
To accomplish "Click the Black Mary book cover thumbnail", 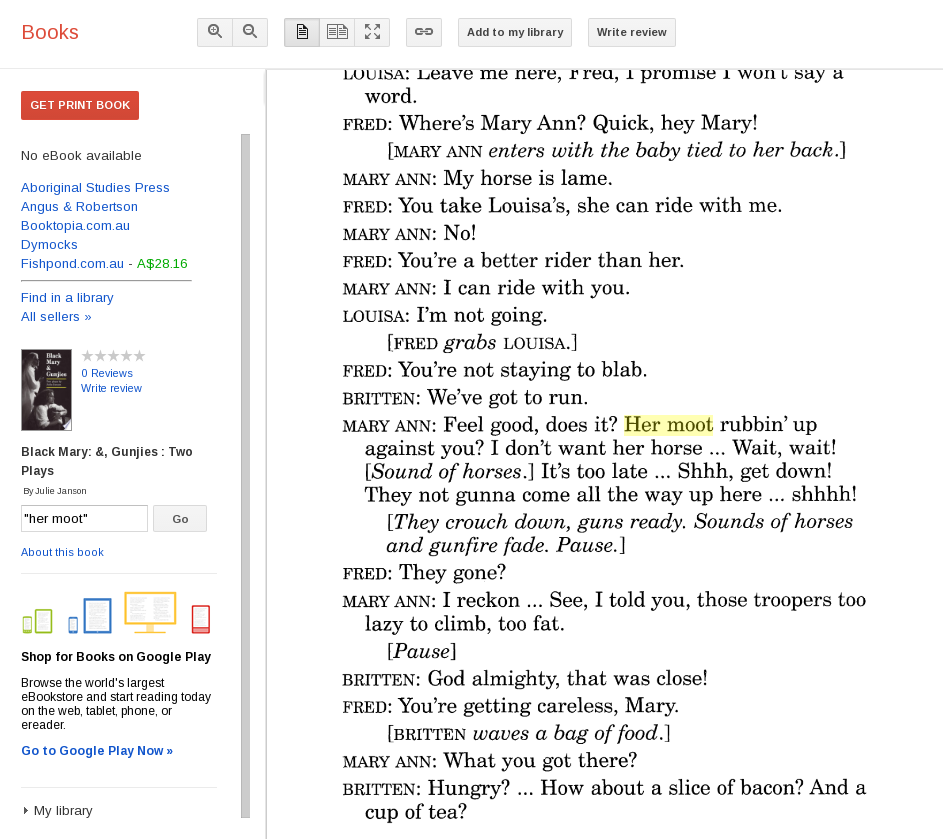I will click(x=46, y=390).
